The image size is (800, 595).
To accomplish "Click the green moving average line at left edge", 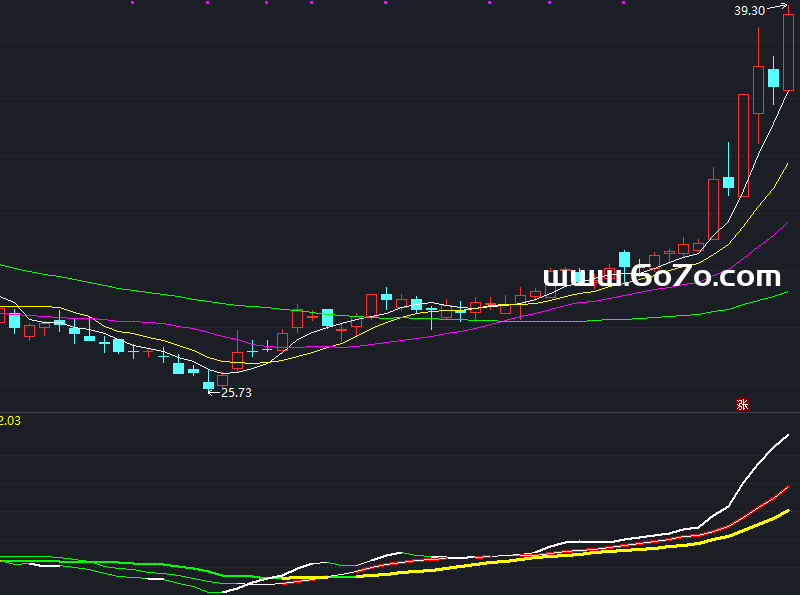I will click(x=6, y=266).
